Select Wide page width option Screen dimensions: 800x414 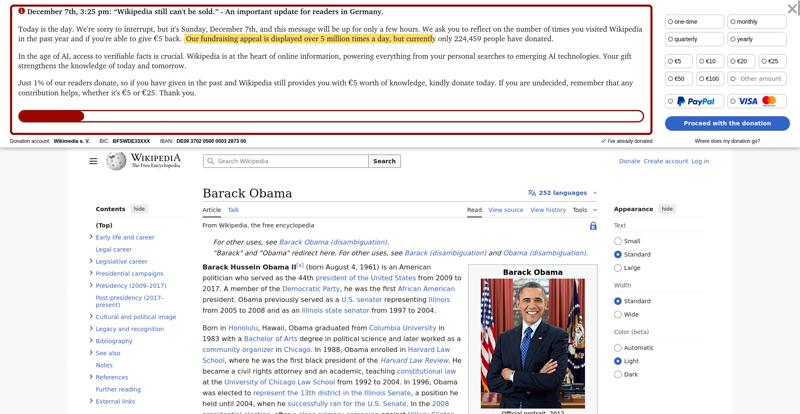618,314
